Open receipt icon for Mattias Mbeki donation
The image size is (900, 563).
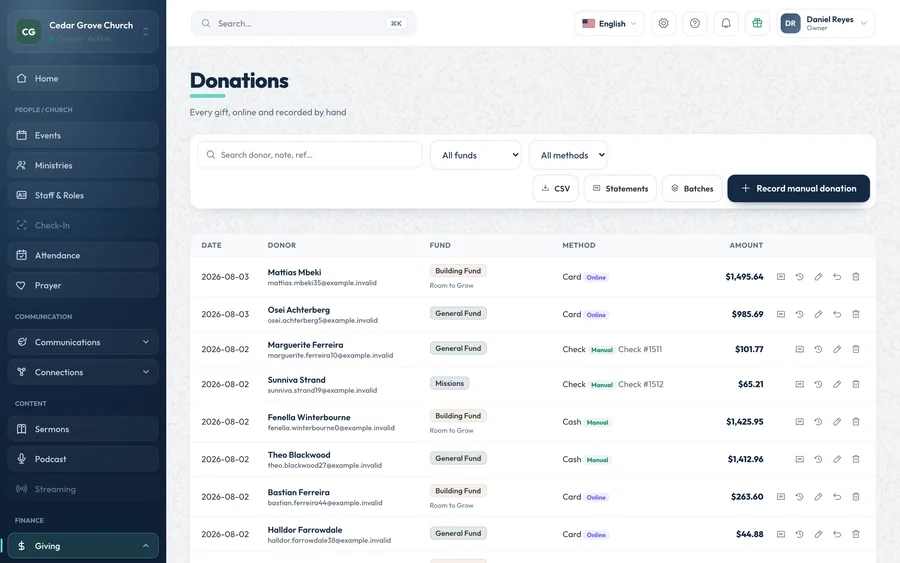[781, 277]
